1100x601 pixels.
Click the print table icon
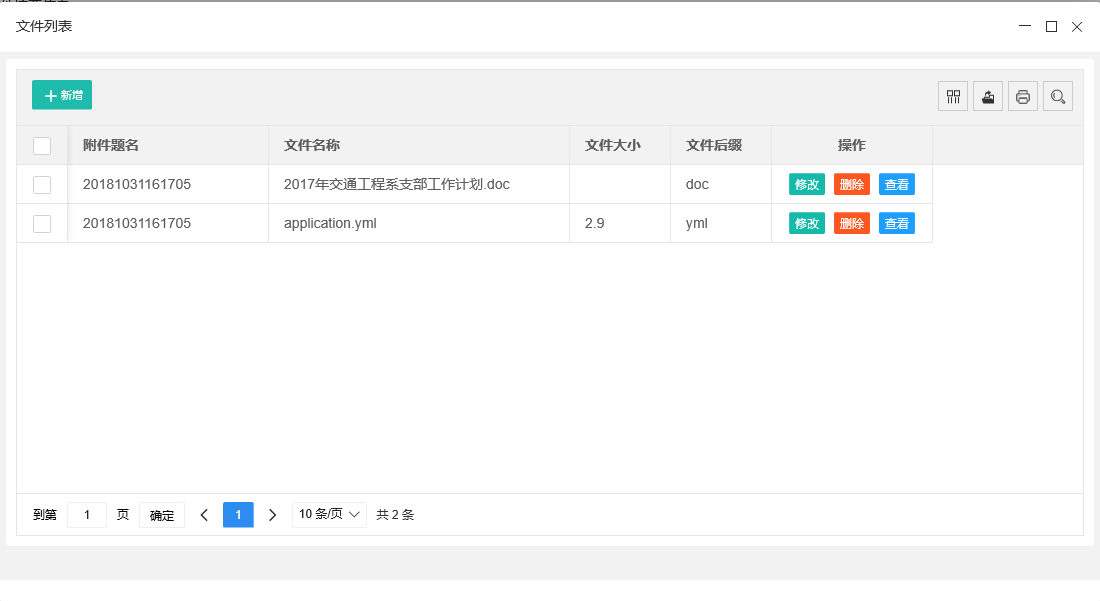(x=1023, y=97)
